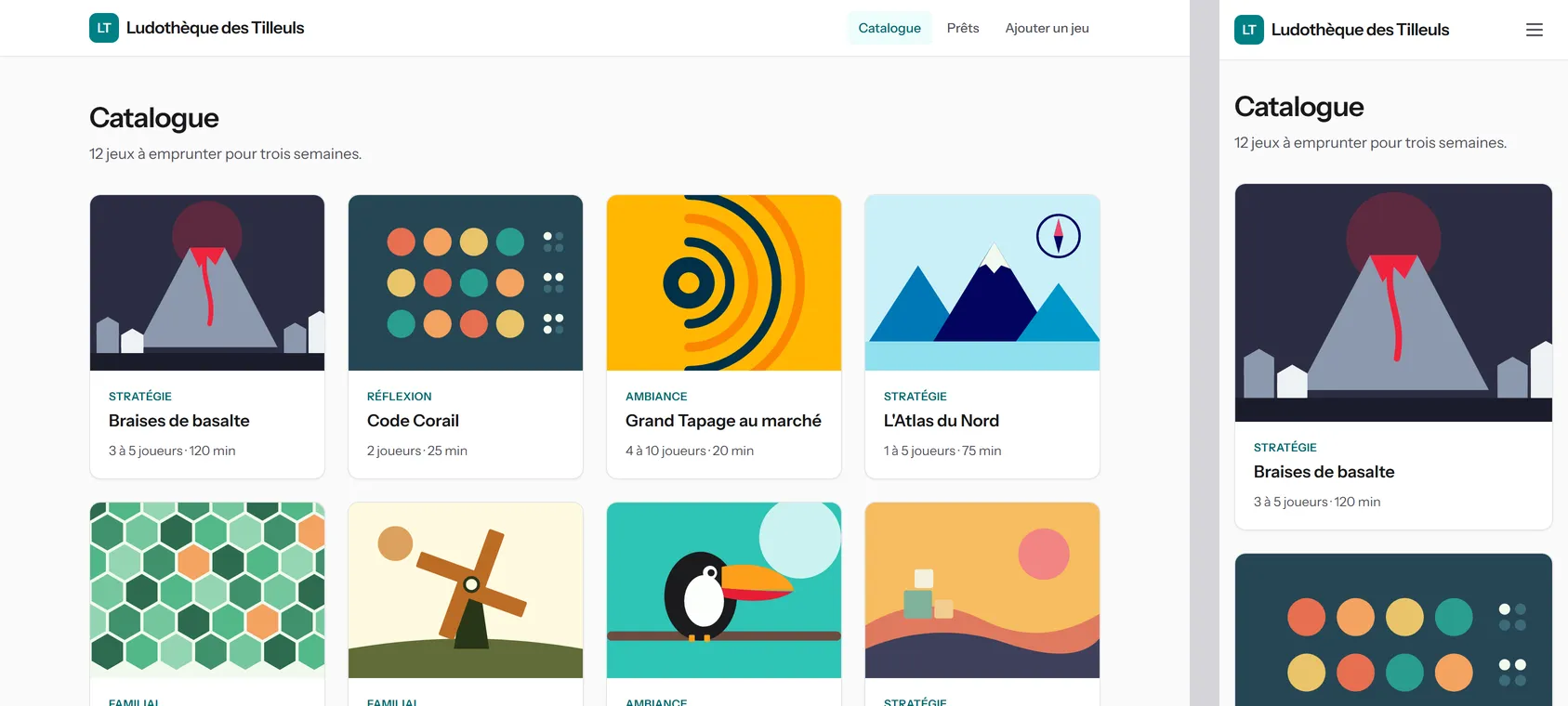Viewport: 1568px width, 706px height.
Task: Click '3 à 5 joueurs · 120 min' in desktop grid
Action: point(172,451)
